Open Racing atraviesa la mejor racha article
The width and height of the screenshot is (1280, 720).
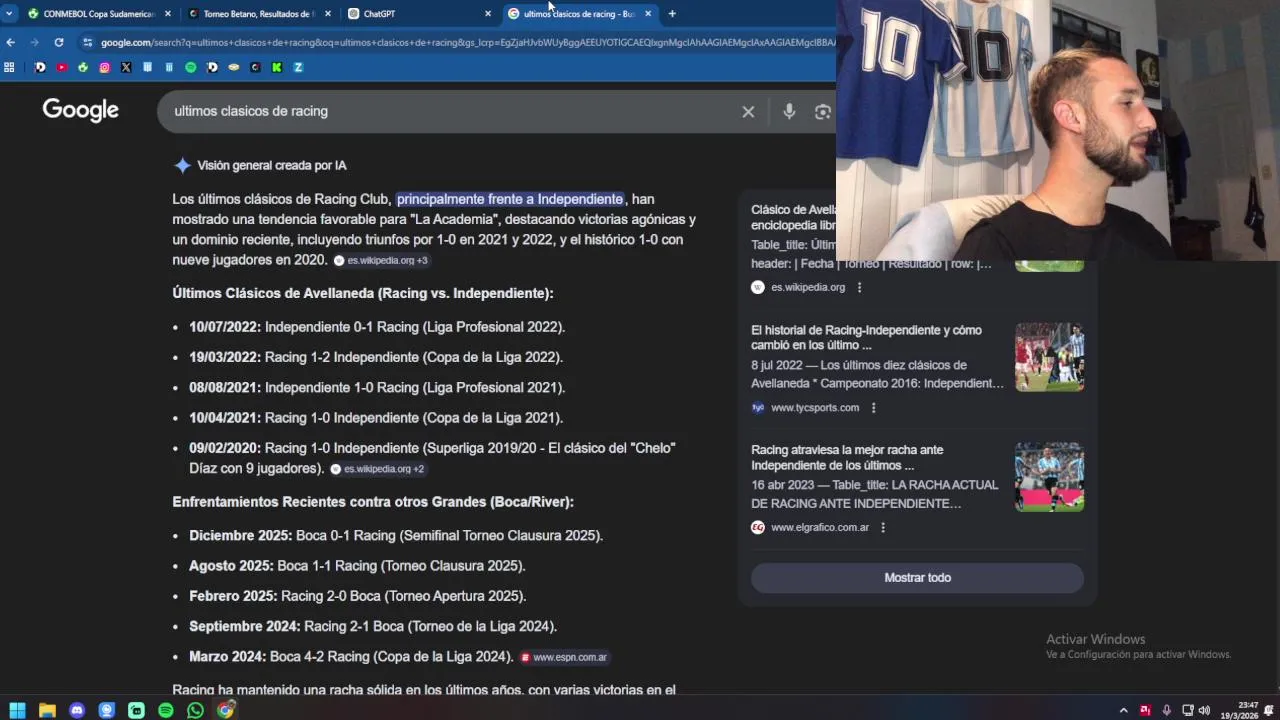847,457
